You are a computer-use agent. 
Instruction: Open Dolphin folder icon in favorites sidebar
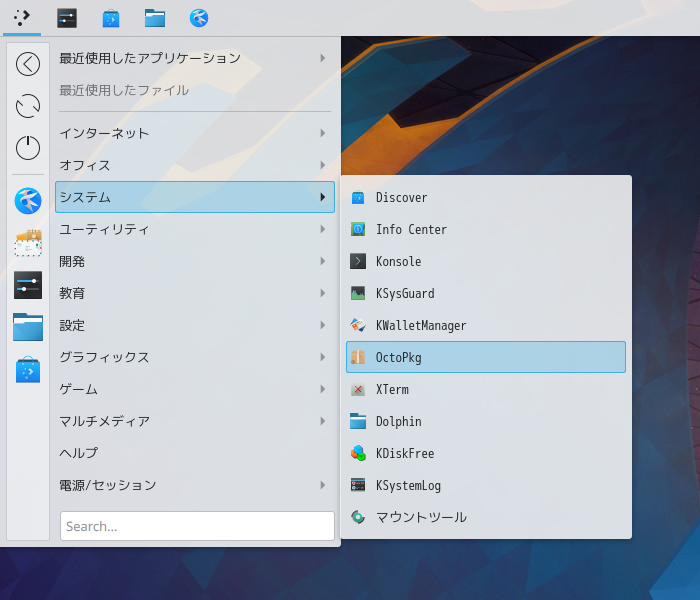[28, 327]
